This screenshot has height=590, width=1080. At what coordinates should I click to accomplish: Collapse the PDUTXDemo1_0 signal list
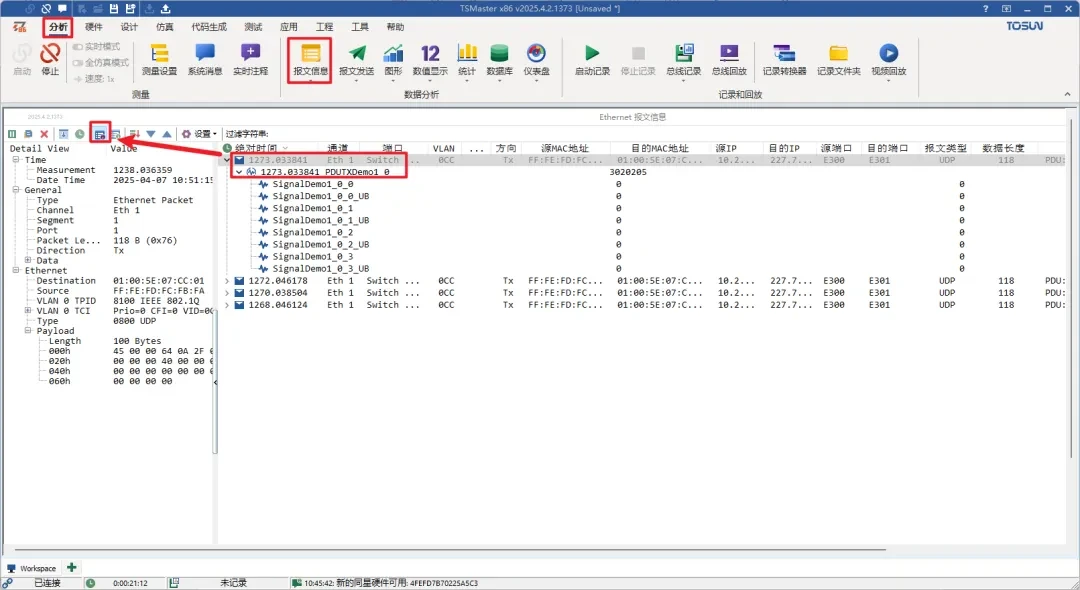point(238,172)
